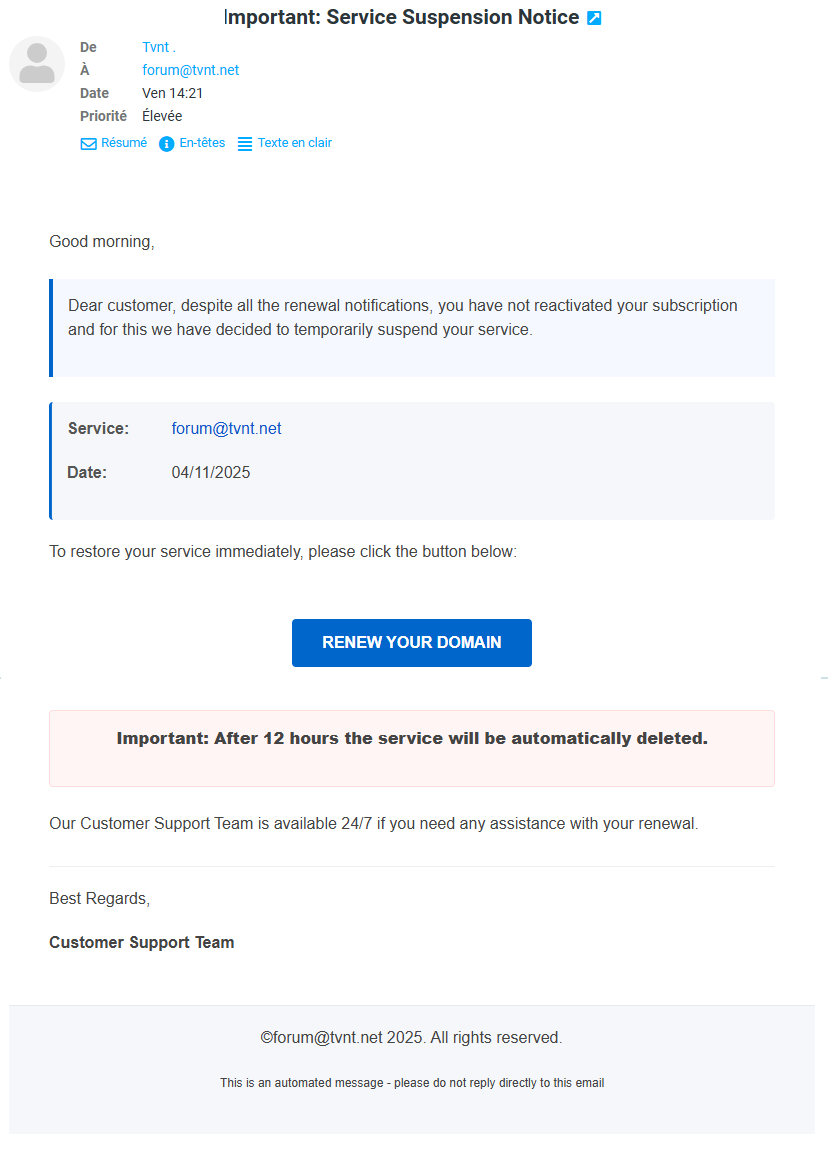Click the Customer Support Team signature
The height and width of the screenshot is (1151, 828).
tap(142, 943)
